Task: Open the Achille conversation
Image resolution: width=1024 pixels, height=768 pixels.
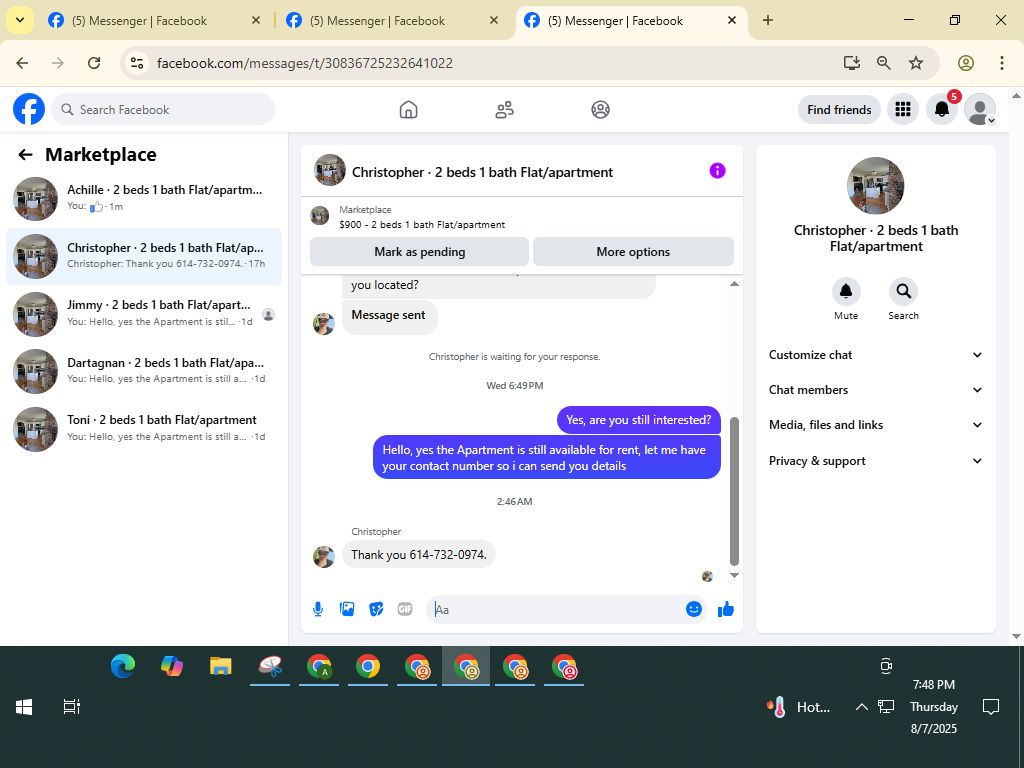Action: pyautogui.click(x=144, y=199)
